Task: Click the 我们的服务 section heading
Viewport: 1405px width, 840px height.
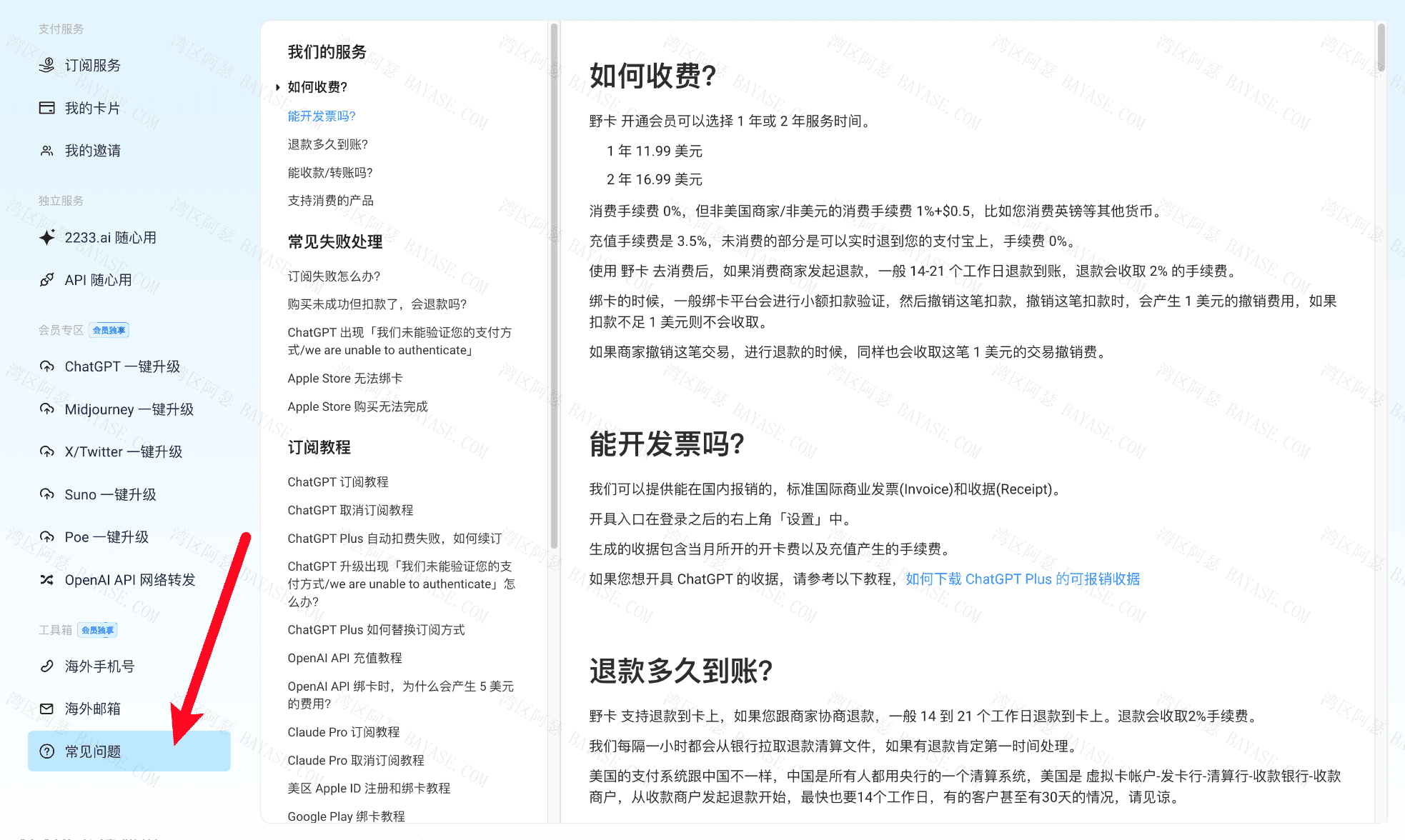Action: (x=327, y=51)
